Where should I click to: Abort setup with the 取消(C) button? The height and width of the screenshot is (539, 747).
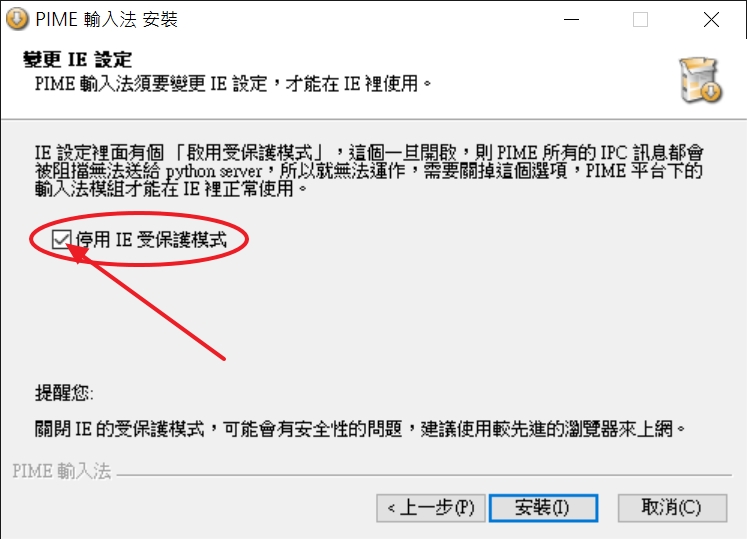[672, 508]
